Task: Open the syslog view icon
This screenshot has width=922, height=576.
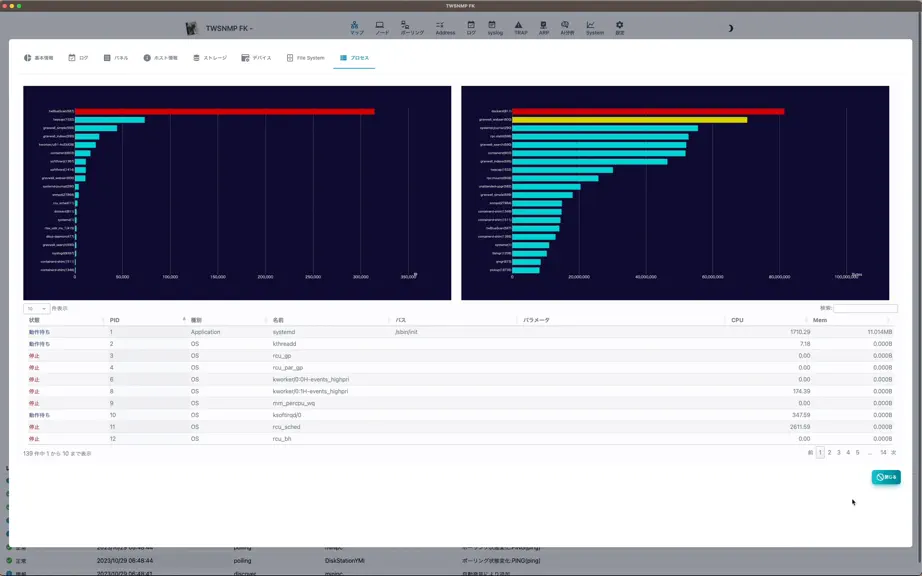Action: (x=495, y=28)
